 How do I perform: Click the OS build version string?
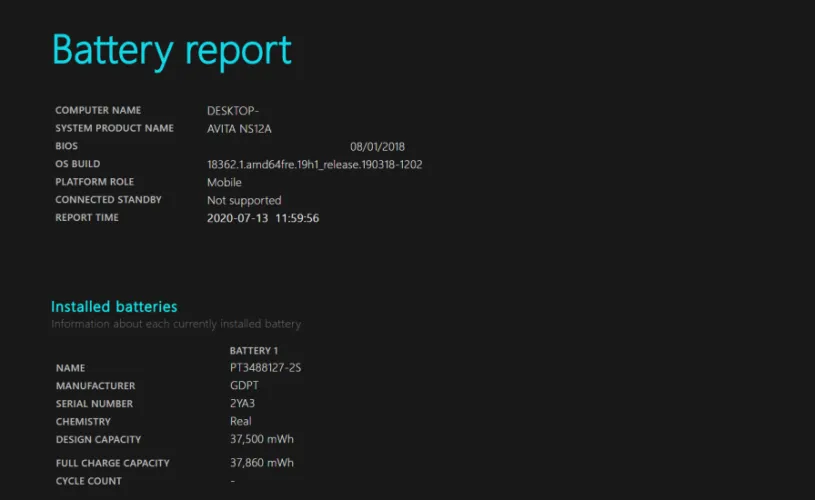[314, 165]
